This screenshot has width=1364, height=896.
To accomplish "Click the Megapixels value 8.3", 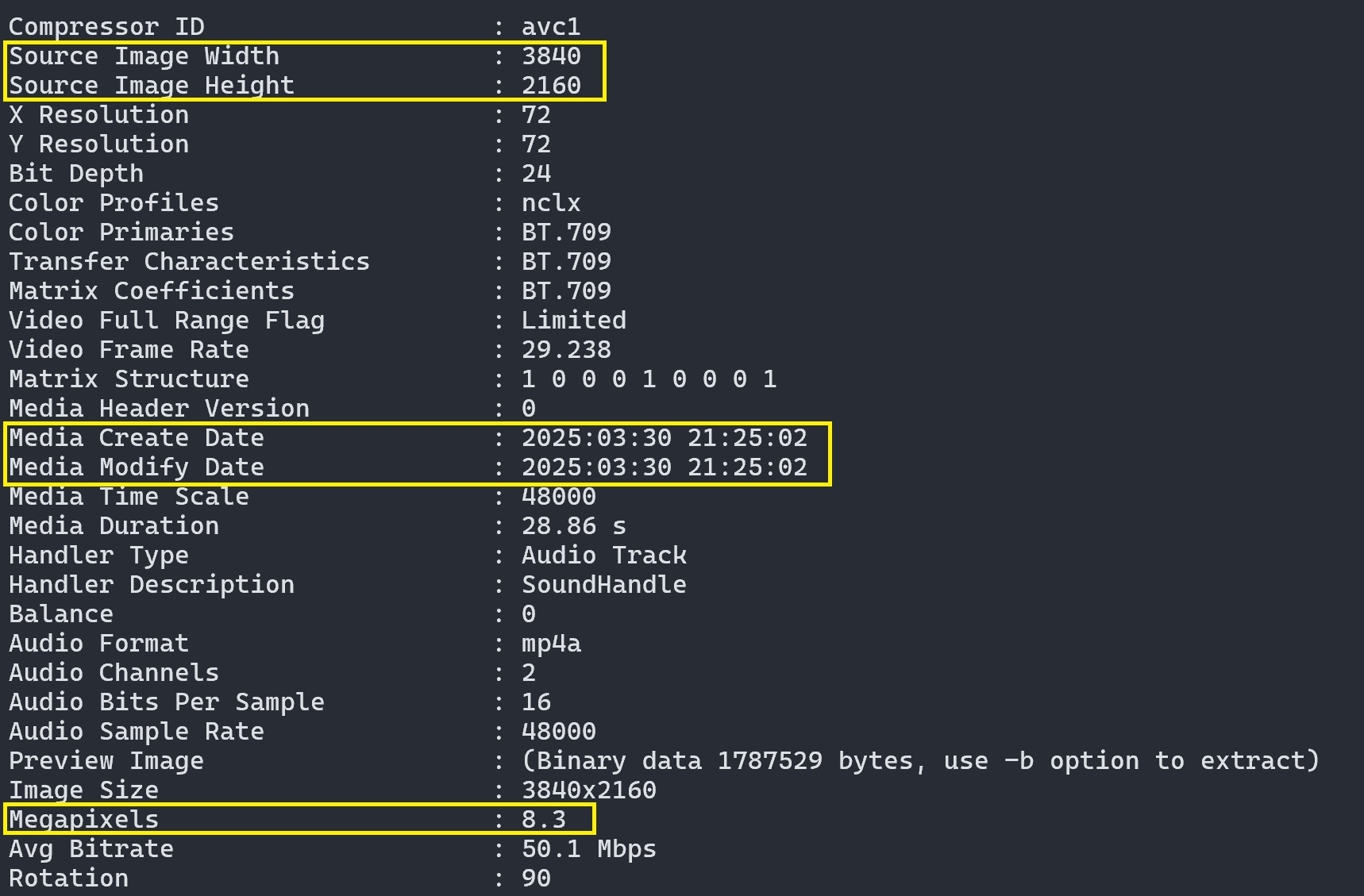I will (543, 820).
